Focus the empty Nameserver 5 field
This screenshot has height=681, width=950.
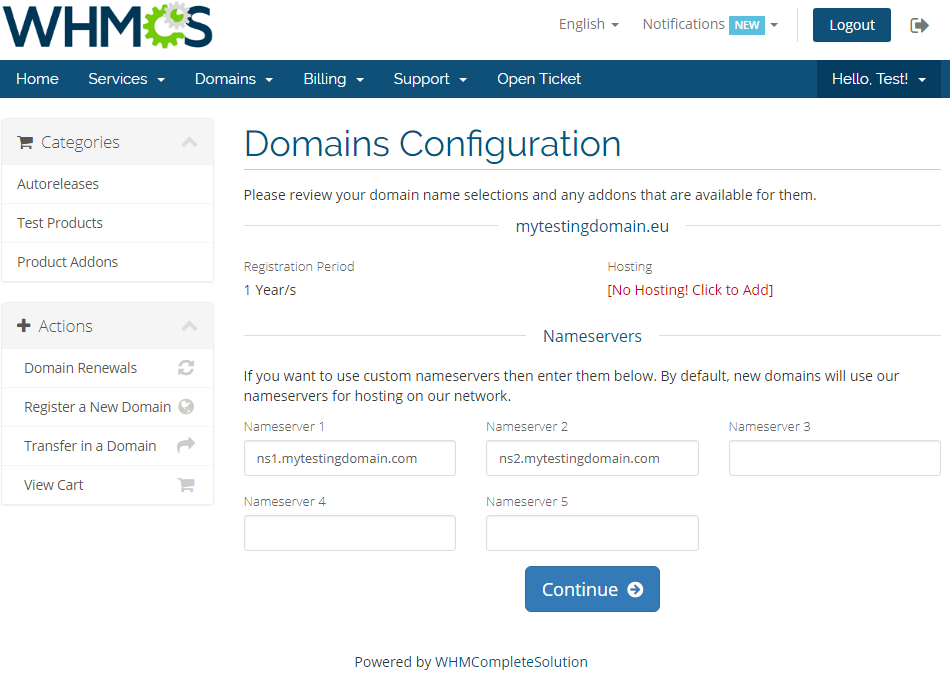point(592,533)
